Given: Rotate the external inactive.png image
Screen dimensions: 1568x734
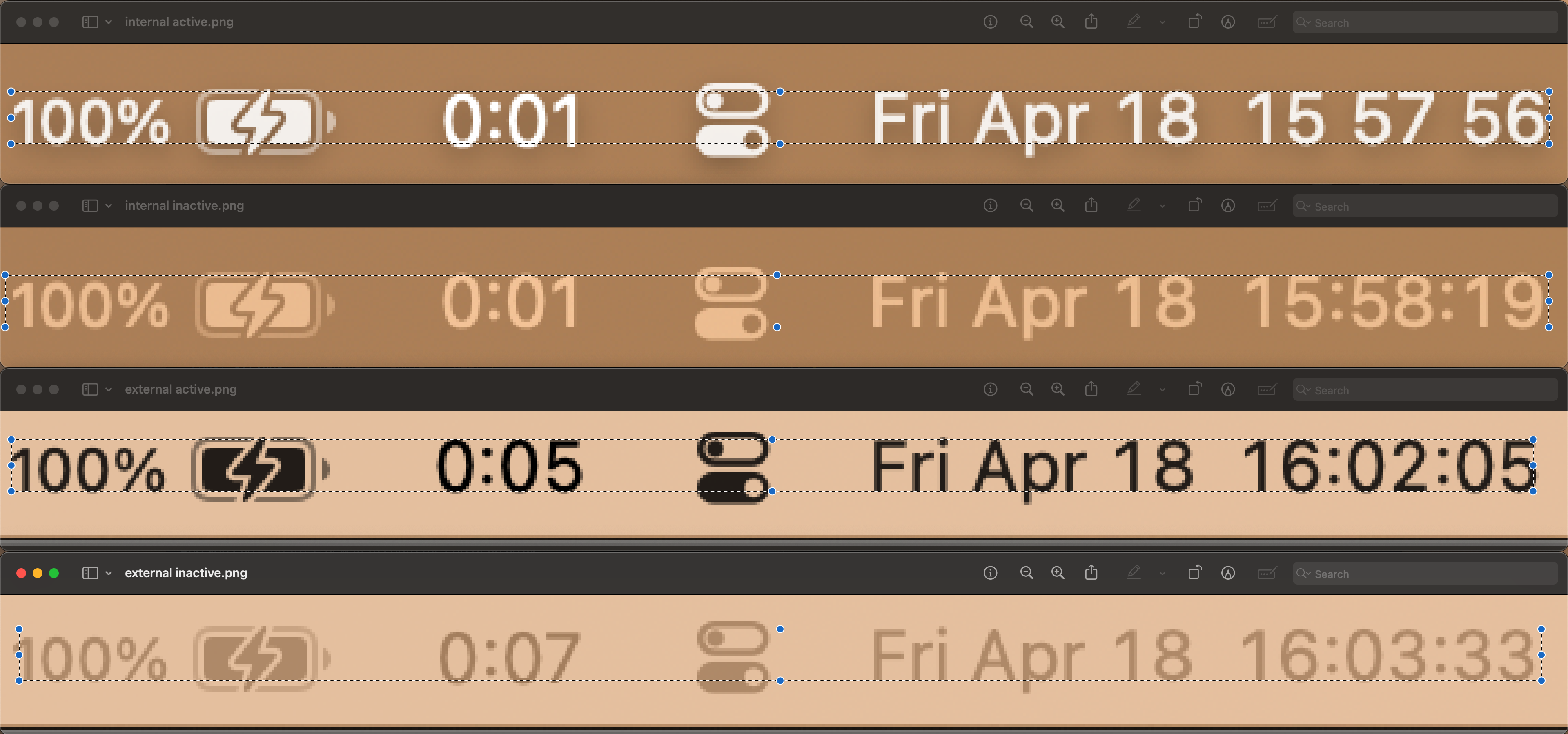Looking at the screenshot, I should [x=1195, y=572].
